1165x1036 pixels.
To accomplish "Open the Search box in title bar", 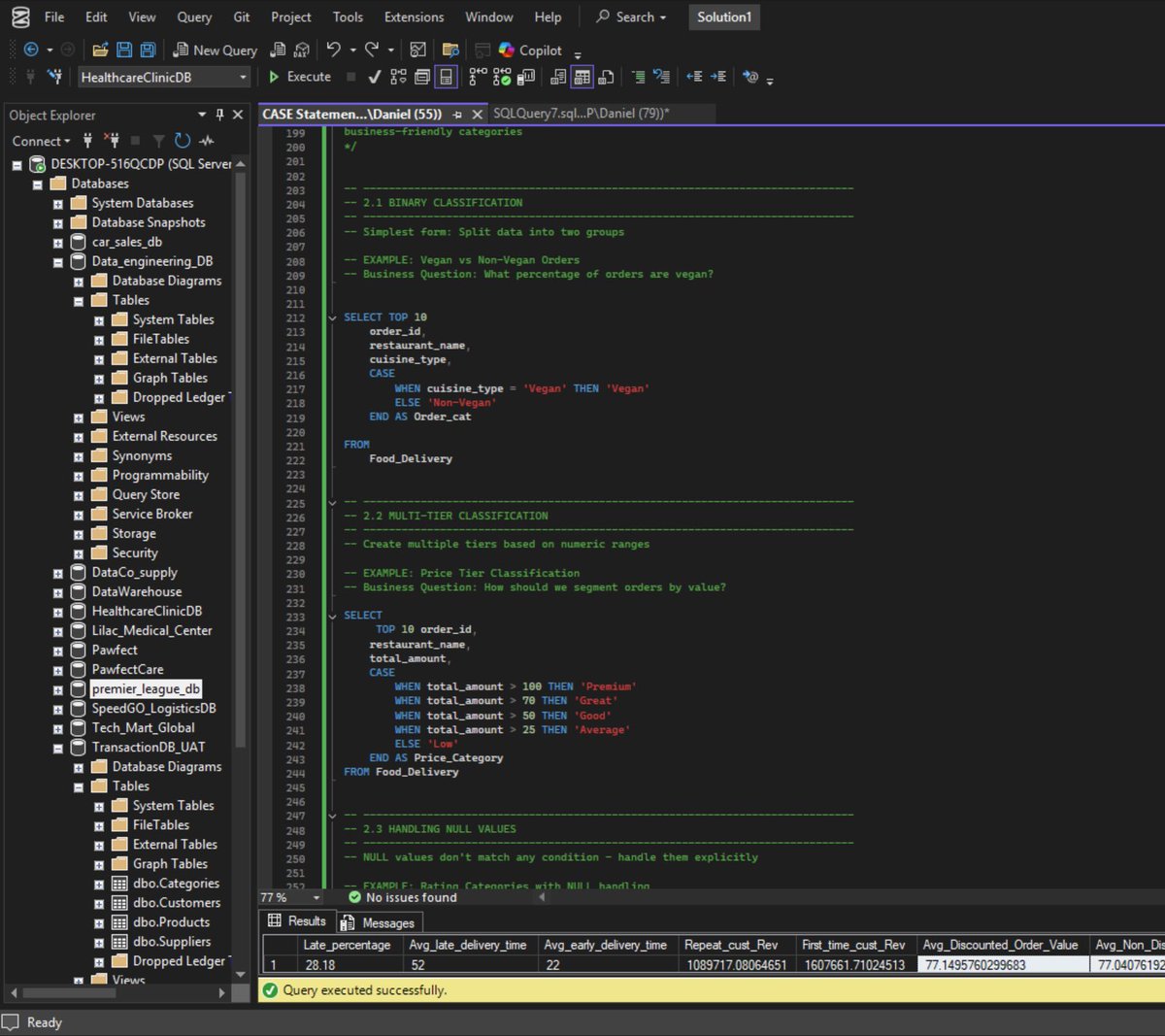I will 631,17.
